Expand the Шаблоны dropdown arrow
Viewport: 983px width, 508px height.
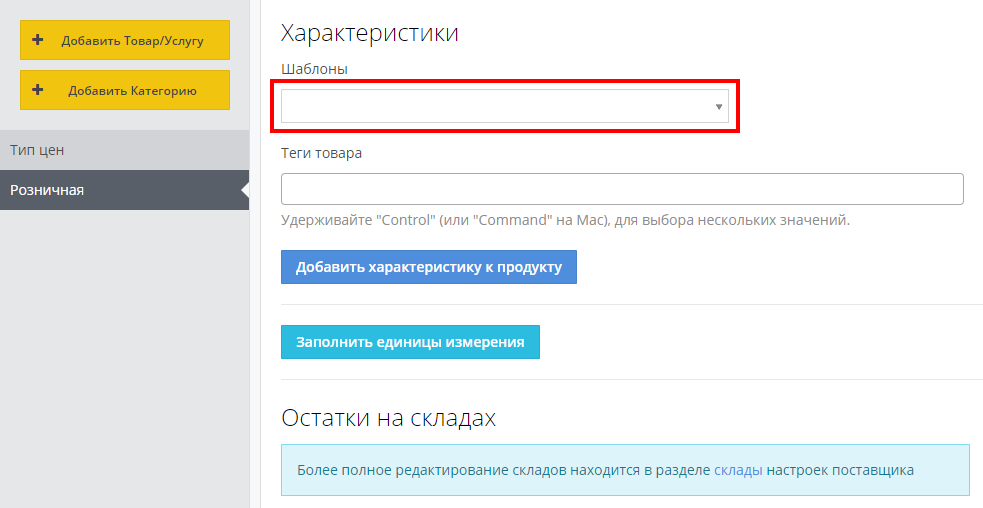click(718, 107)
